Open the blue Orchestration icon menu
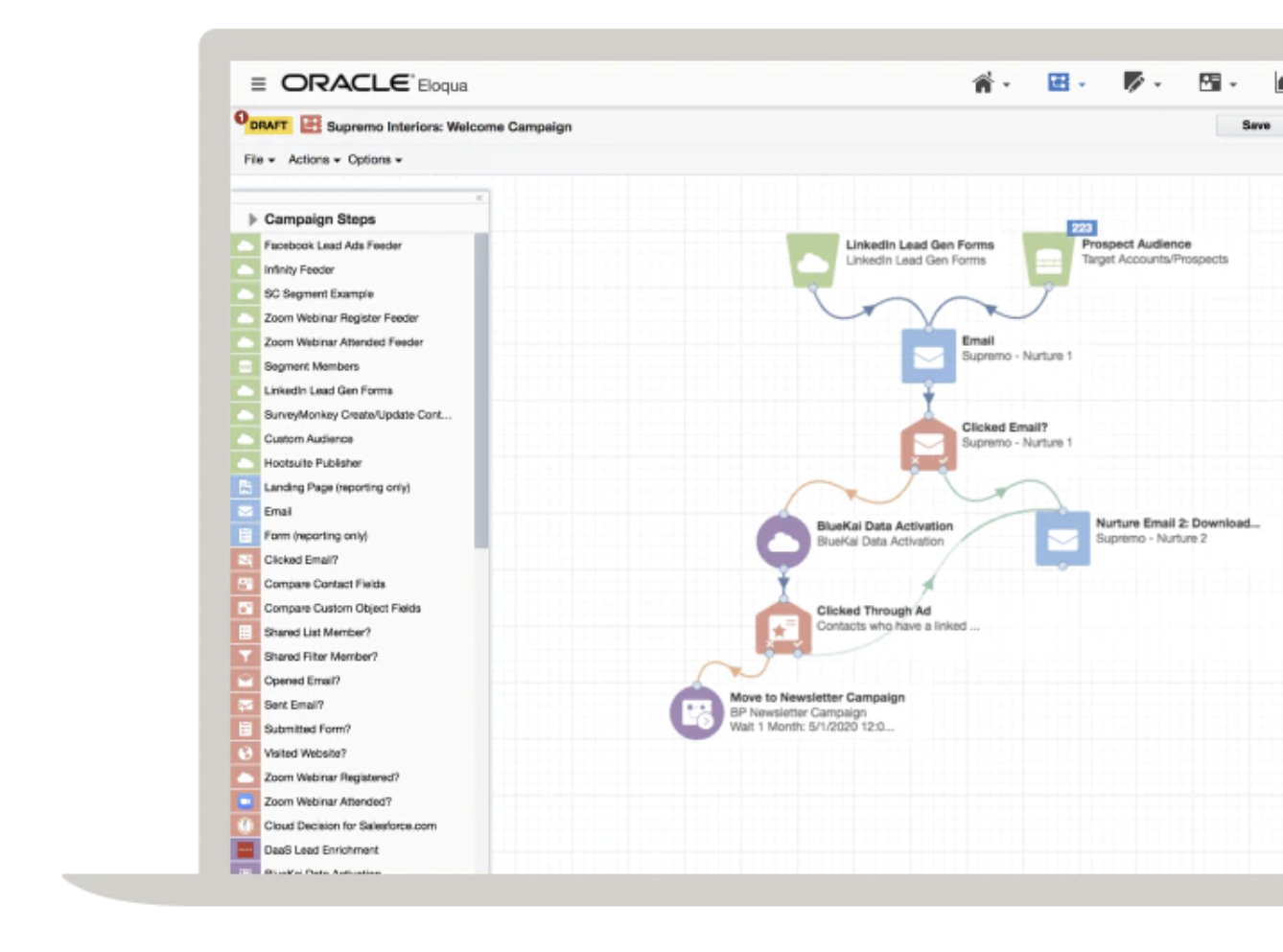Viewport: 1283px width, 952px height. [1065, 83]
